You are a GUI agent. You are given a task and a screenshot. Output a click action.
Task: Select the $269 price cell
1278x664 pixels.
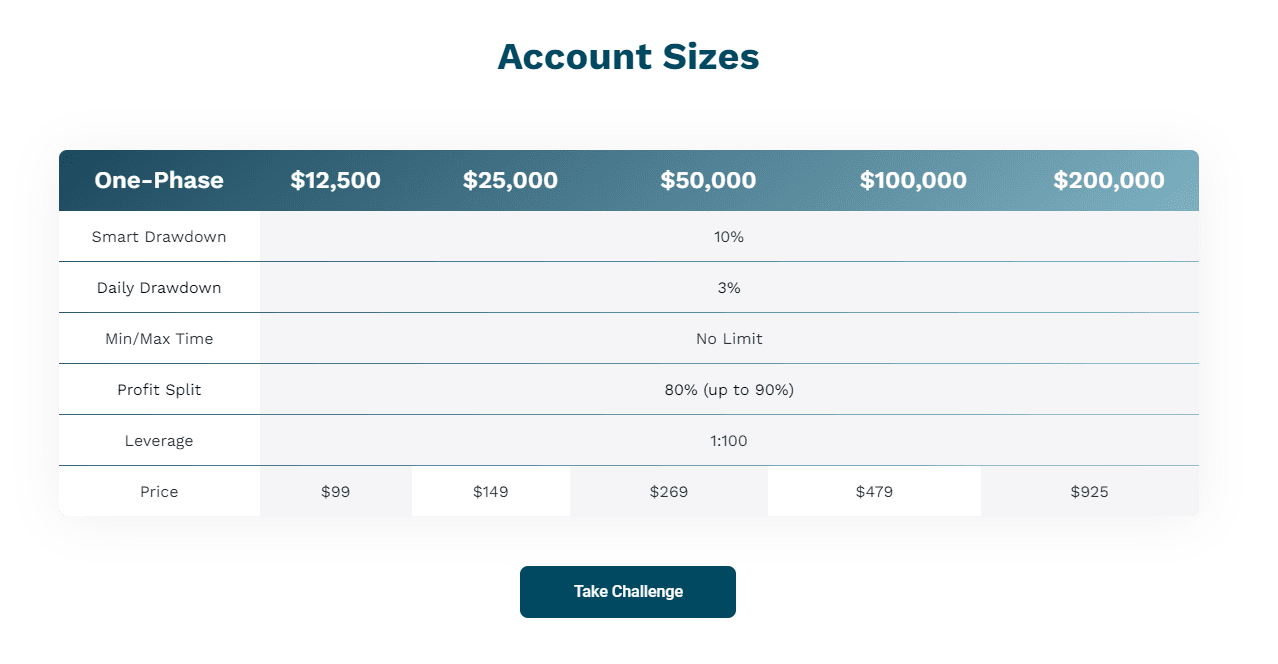coord(669,491)
